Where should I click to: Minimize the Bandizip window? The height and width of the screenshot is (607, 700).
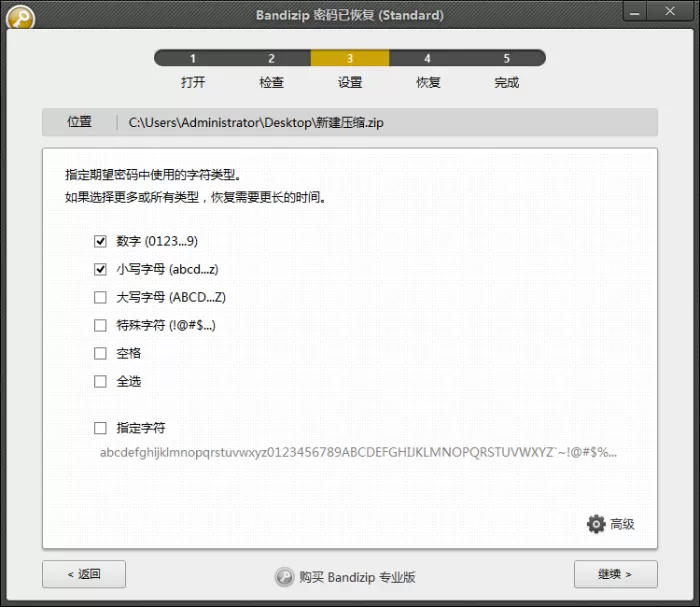coord(635,13)
